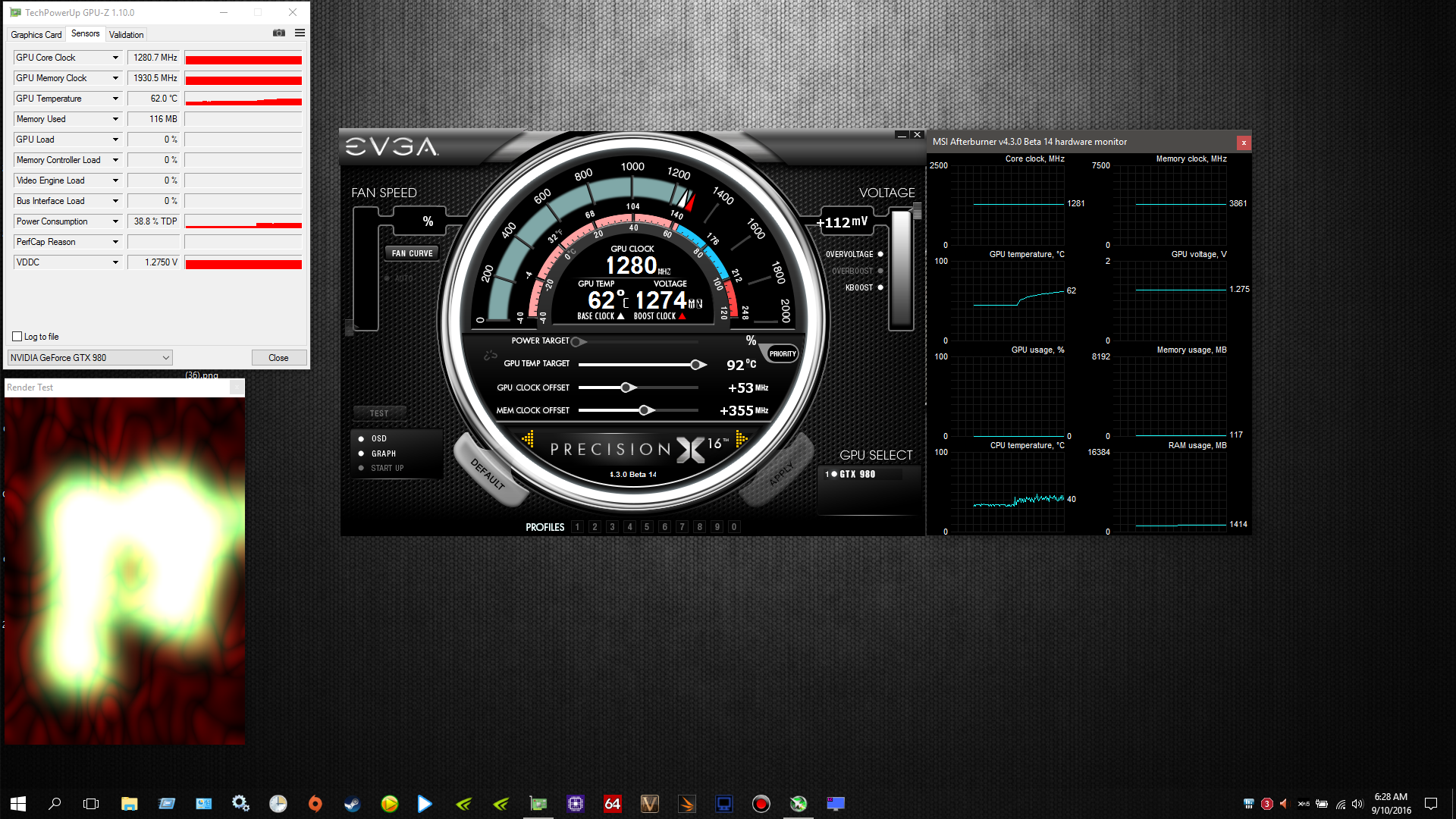Click the link icon left of GPU Temp Target

coord(491,355)
